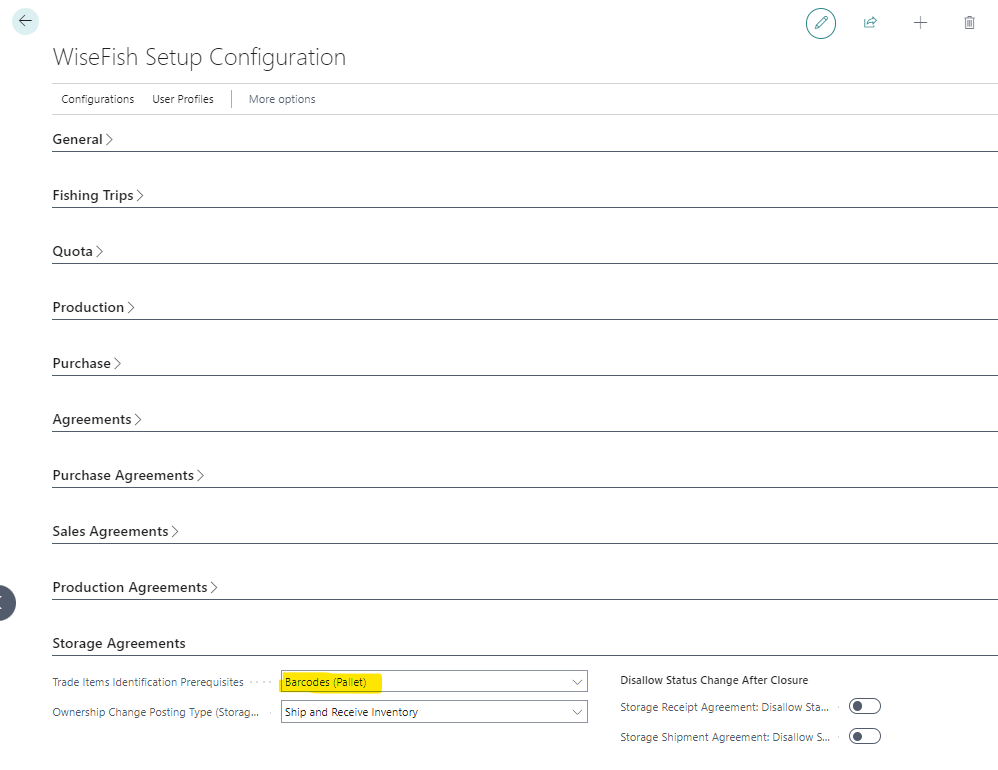Open the Configurations menu
The image size is (998, 770).
[97, 99]
